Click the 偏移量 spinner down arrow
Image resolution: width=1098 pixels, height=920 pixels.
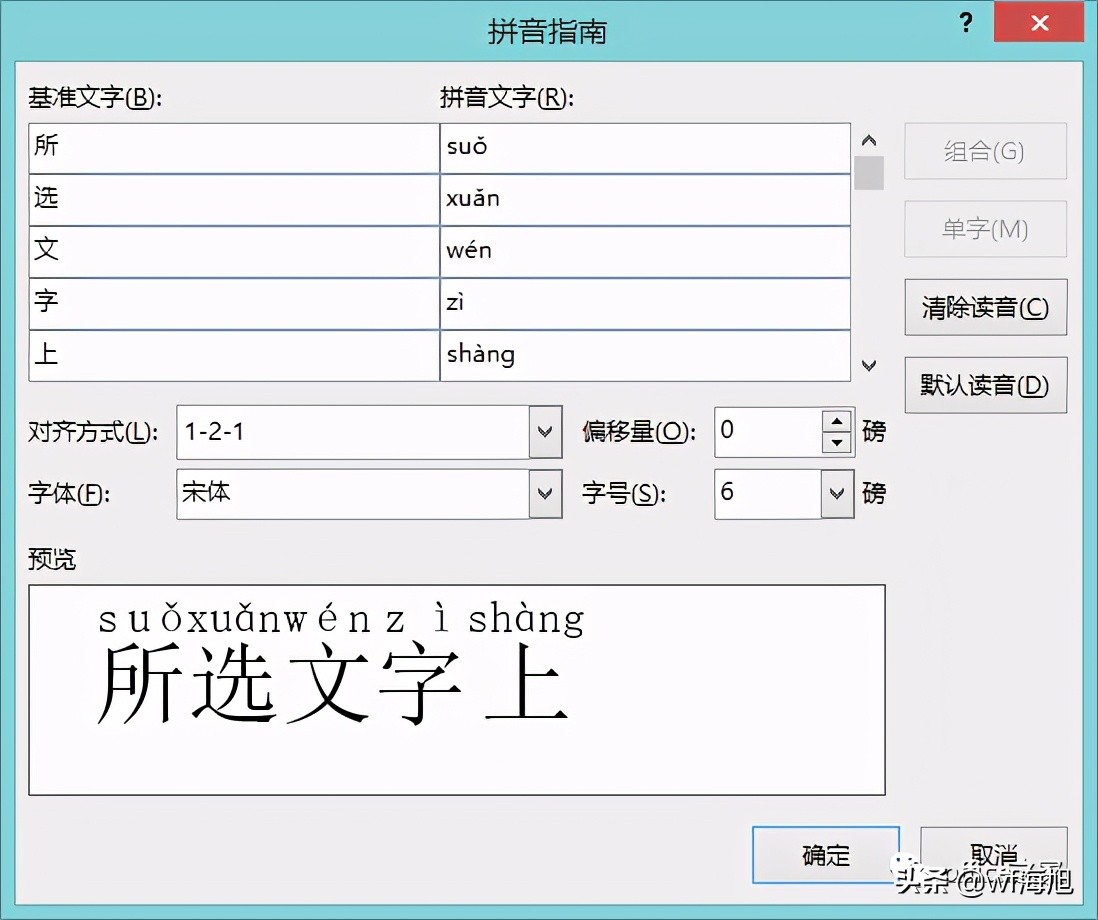[x=837, y=442]
